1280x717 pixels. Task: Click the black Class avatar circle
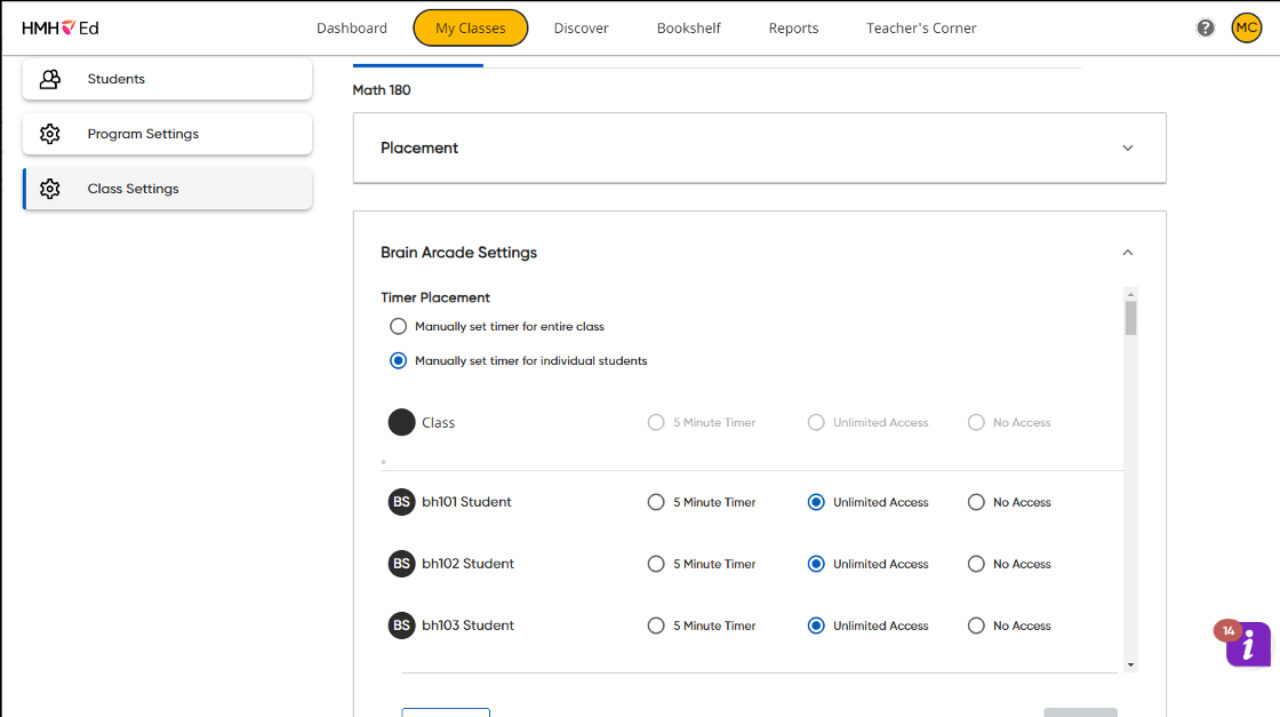[x=401, y=422]
